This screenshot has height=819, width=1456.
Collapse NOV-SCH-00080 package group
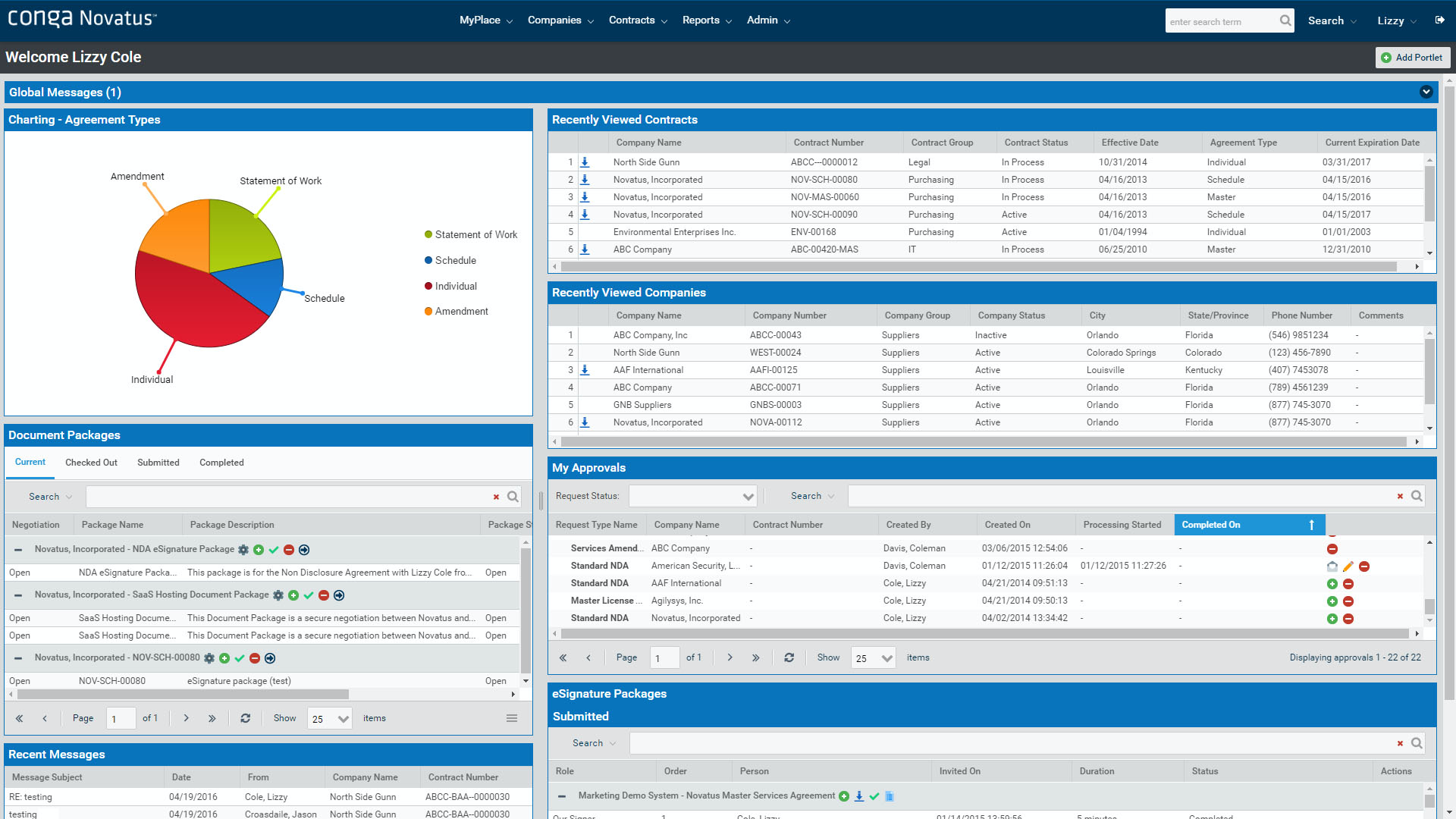tap(18, 658)
